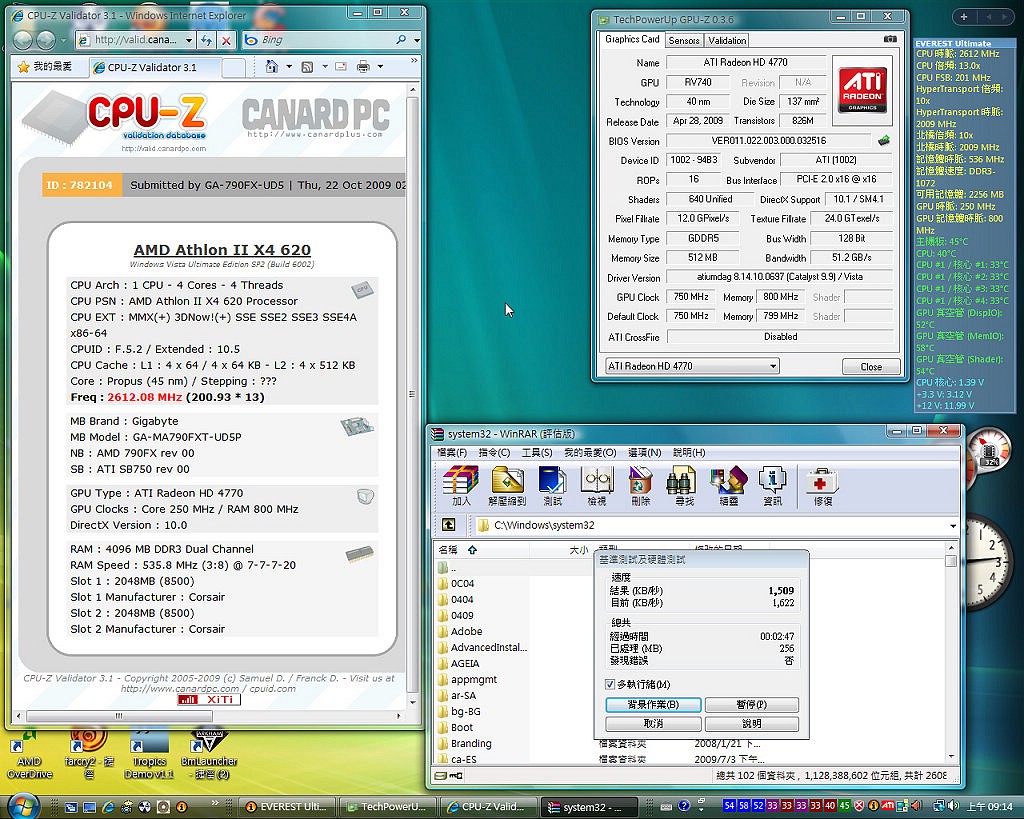The height and width of the screenshot is (819, 1024).
Task: Click the WinRAR Find (尋找) binoculars icon
Action: pos(684,486)
